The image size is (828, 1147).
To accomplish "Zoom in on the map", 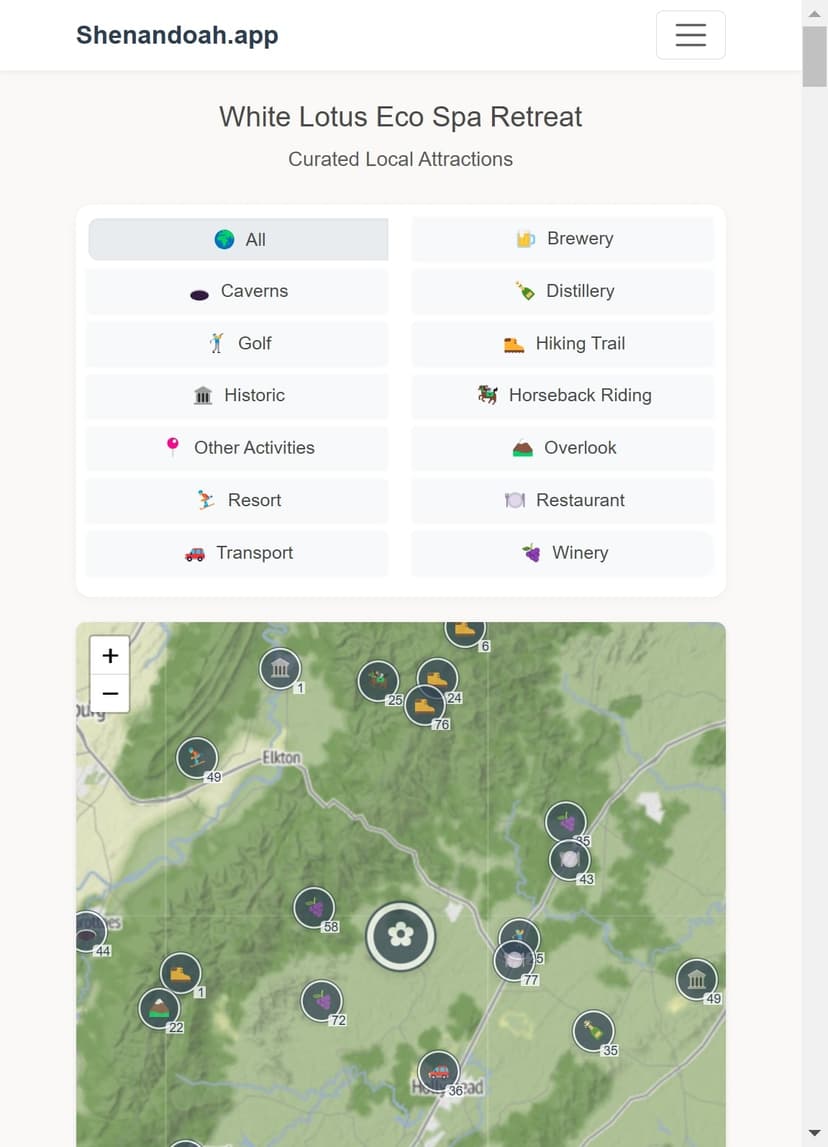I will 110,655.
